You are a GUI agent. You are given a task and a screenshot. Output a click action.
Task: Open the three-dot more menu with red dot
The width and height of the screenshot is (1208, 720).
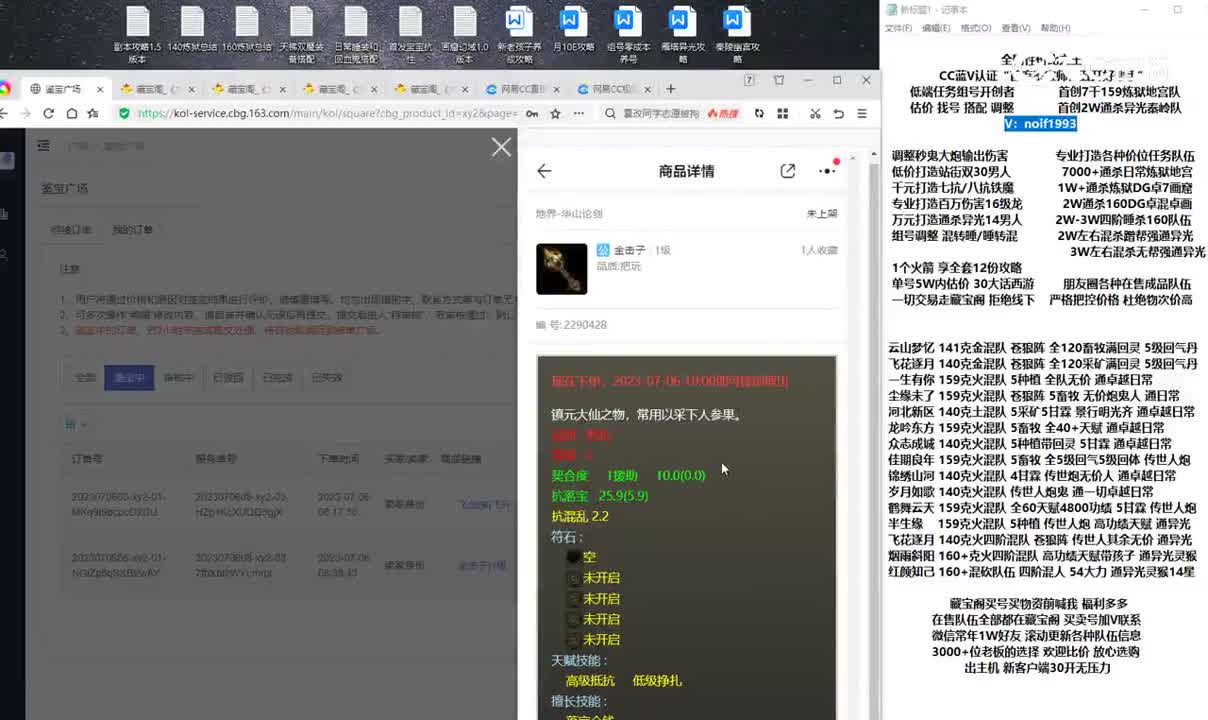828,170
